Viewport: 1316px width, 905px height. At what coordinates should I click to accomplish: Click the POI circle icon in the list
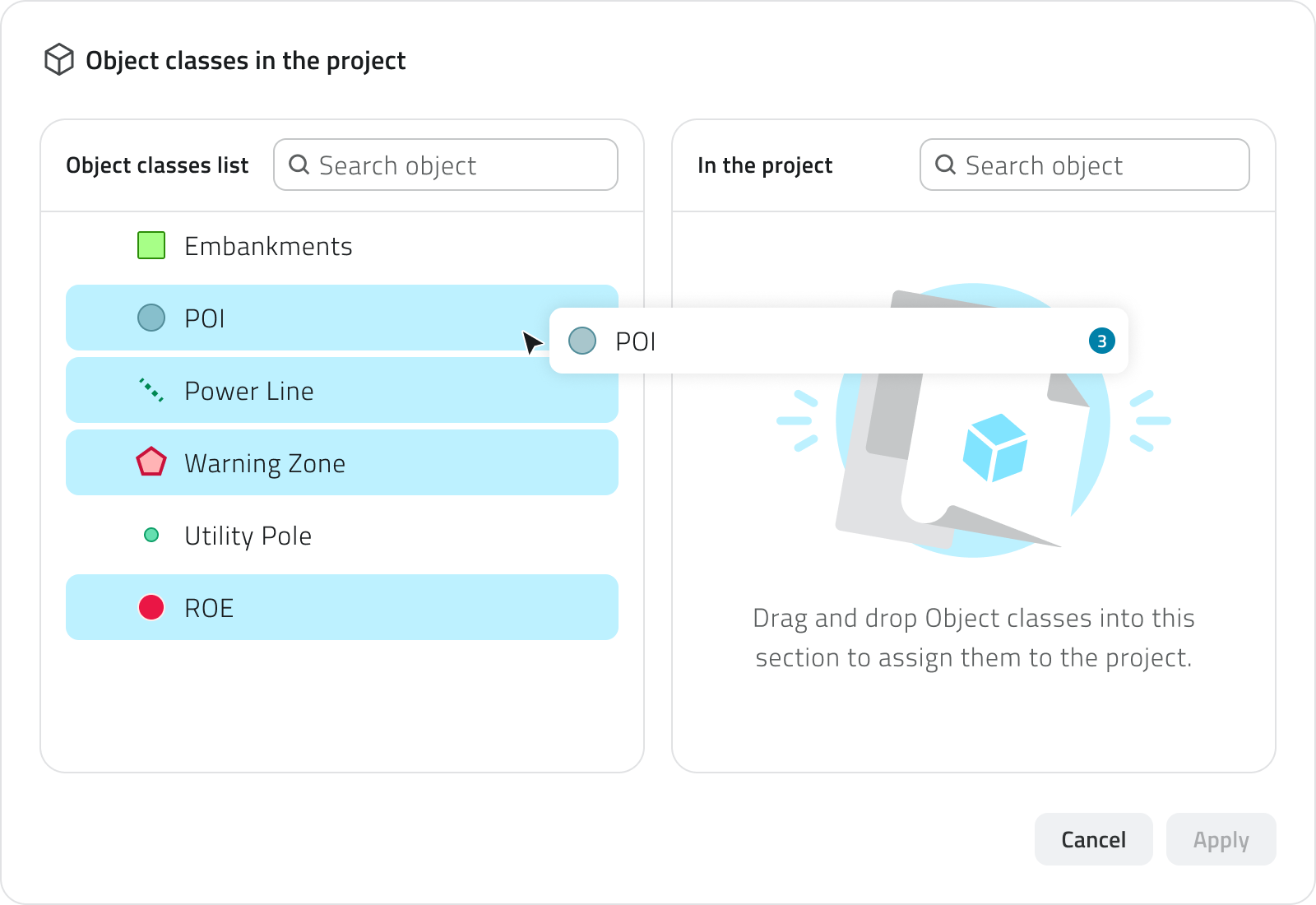tap(151, 318)
